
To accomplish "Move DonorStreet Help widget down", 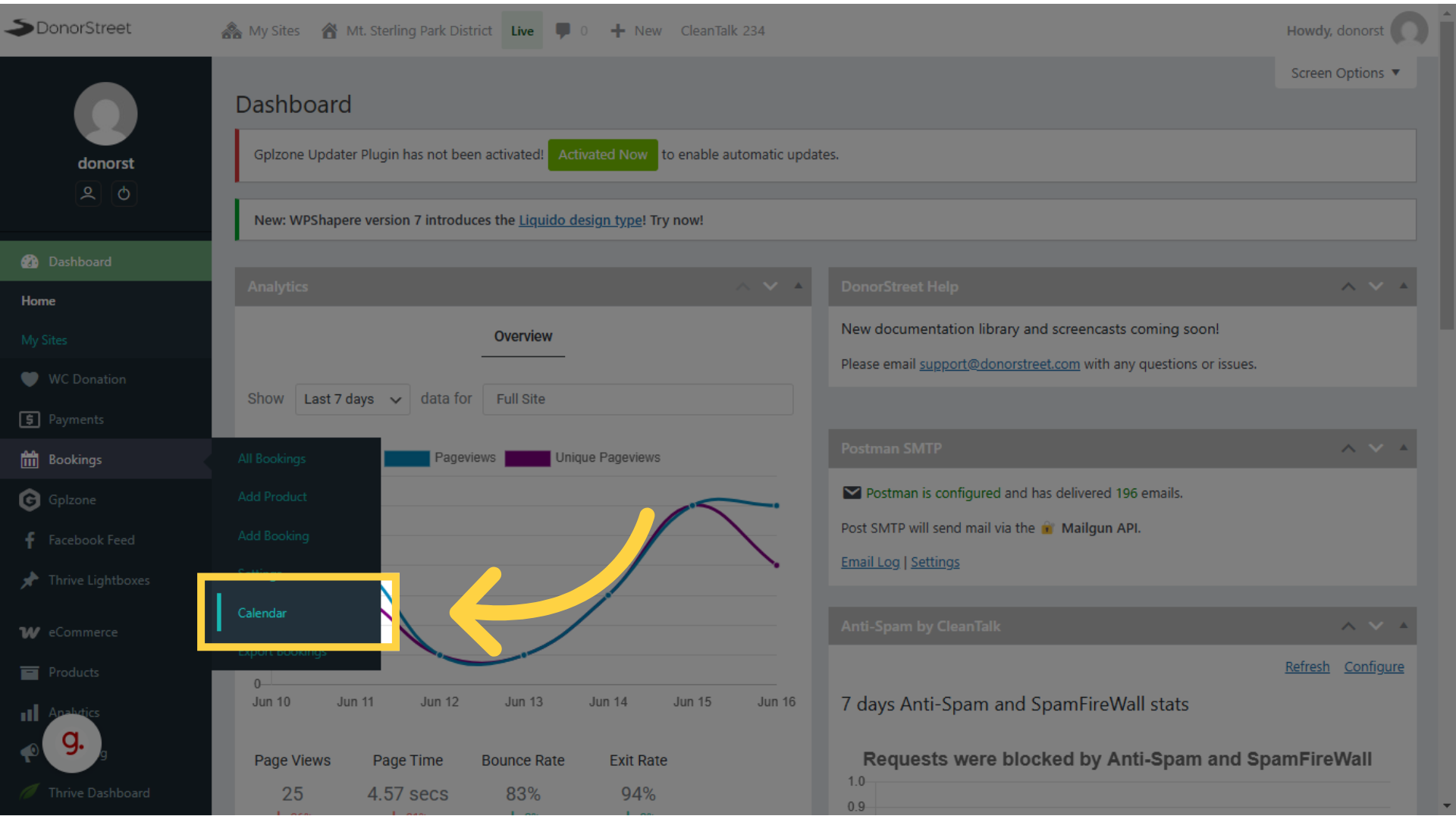I will (x=1376, y=287).
